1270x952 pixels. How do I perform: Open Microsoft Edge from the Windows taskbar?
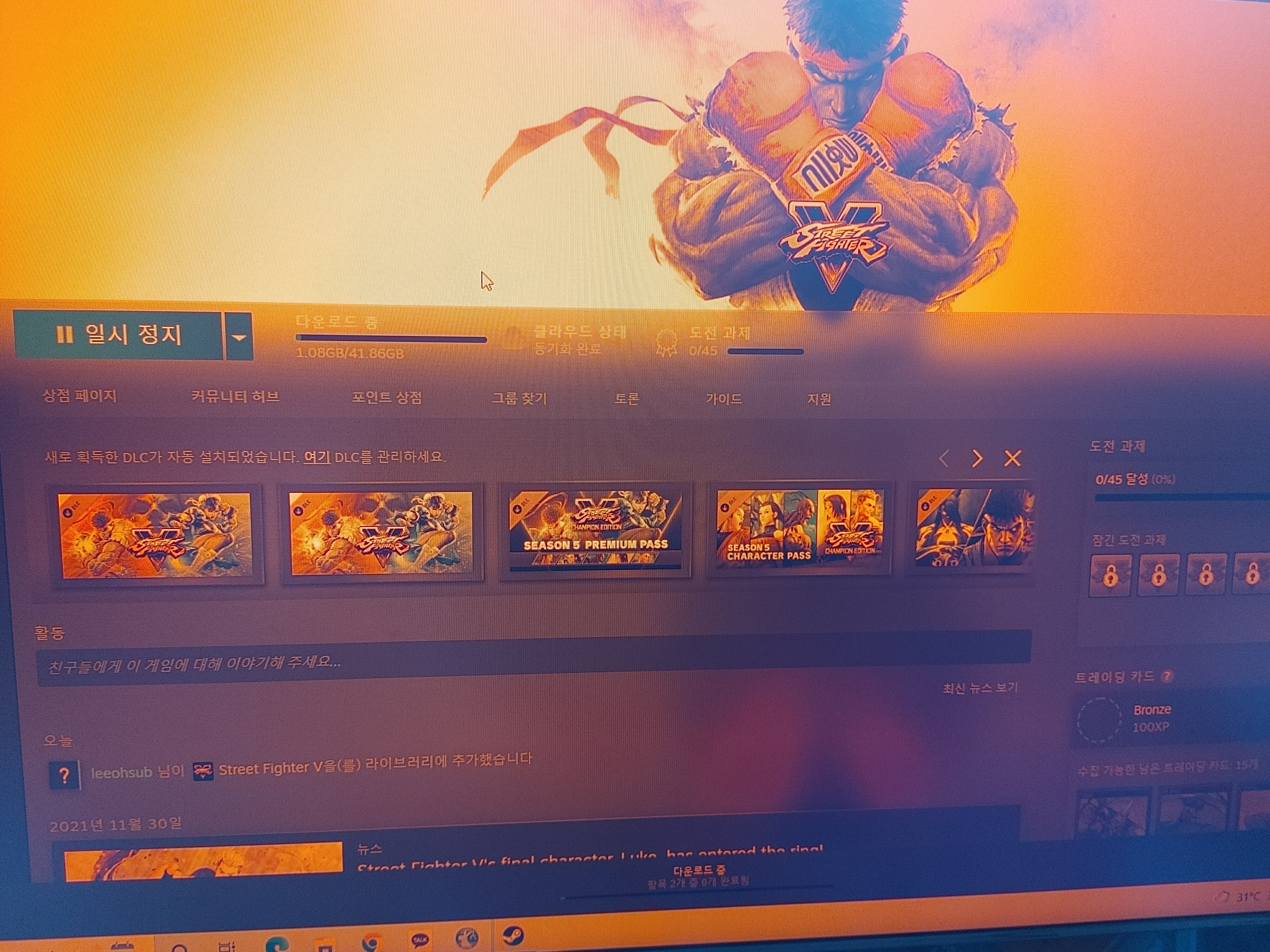(x=277, y=944)
